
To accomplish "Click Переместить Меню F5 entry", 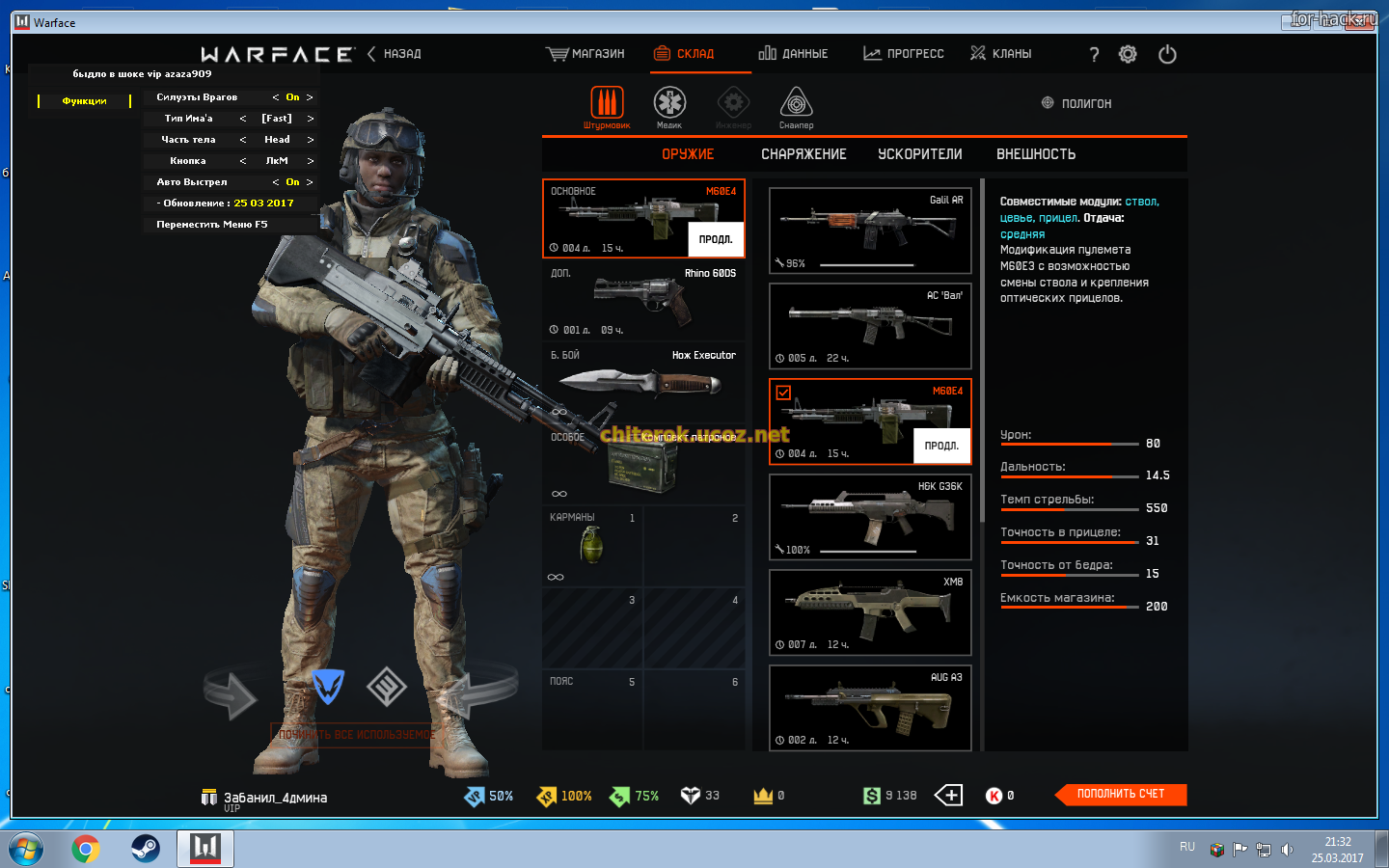I will [212, 225].
